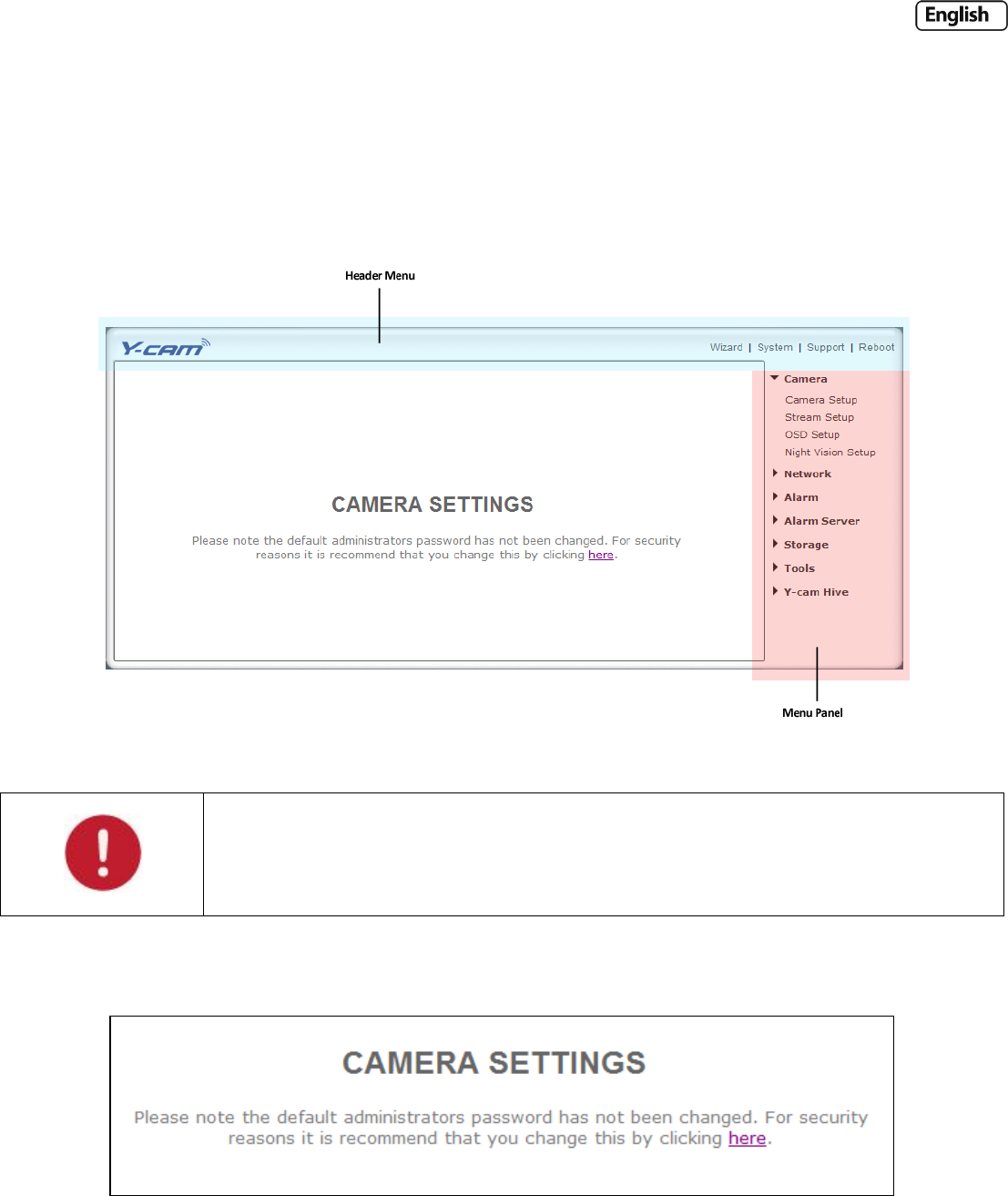The height and width of the screenshot is (1196, 1008).
Task: Open Night Vision Setup in the menu panel
Action: (x=830, y=452)
